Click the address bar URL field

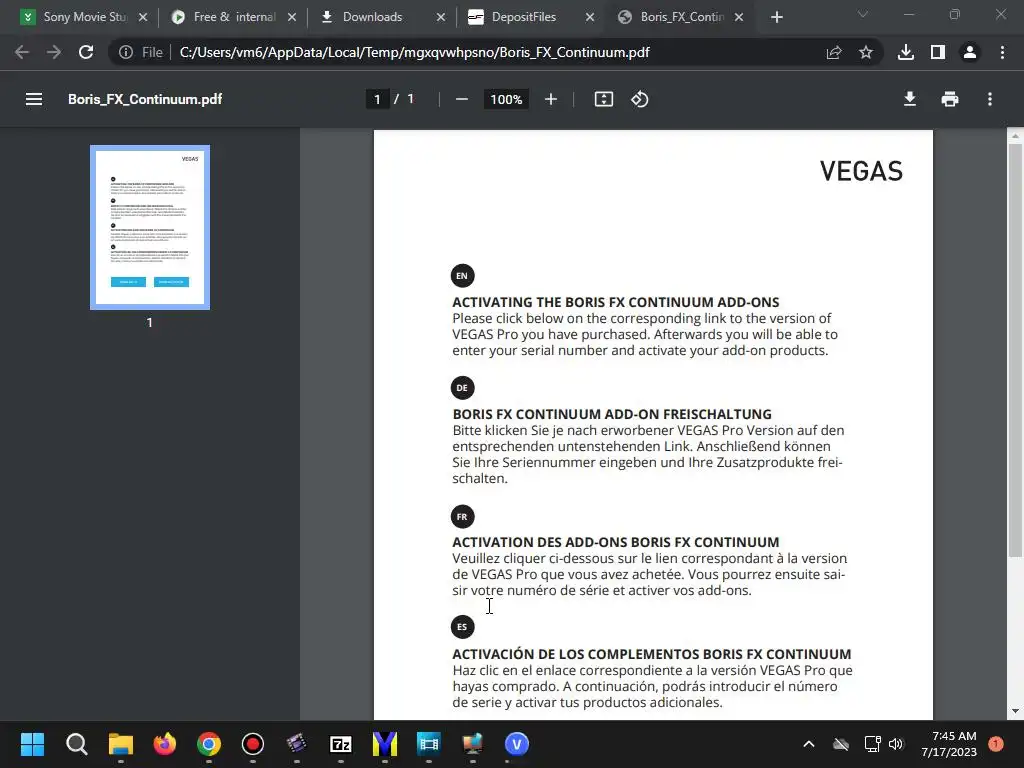(x=414, y=52)
